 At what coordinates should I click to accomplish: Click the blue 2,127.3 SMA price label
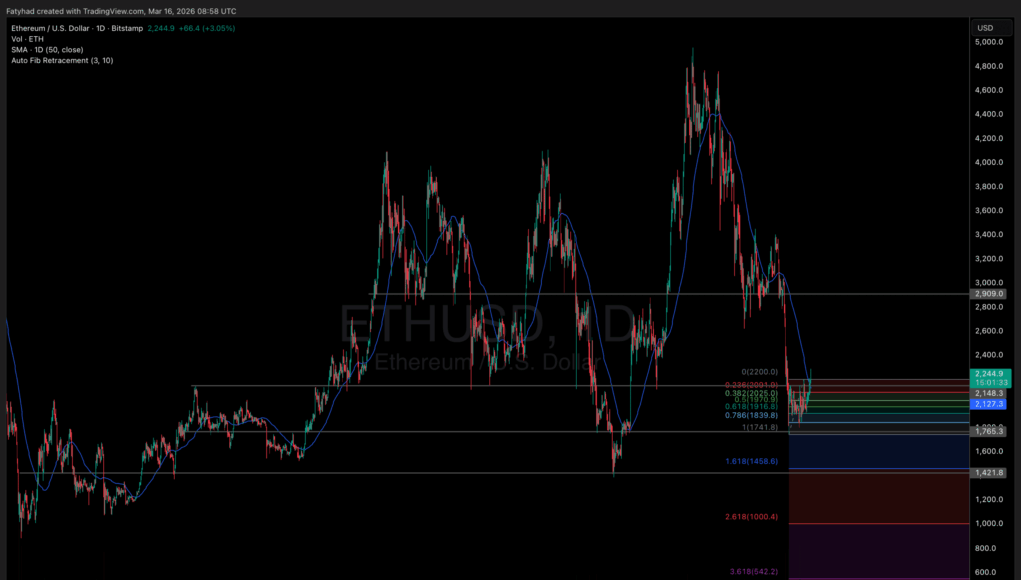click(988, 404)
